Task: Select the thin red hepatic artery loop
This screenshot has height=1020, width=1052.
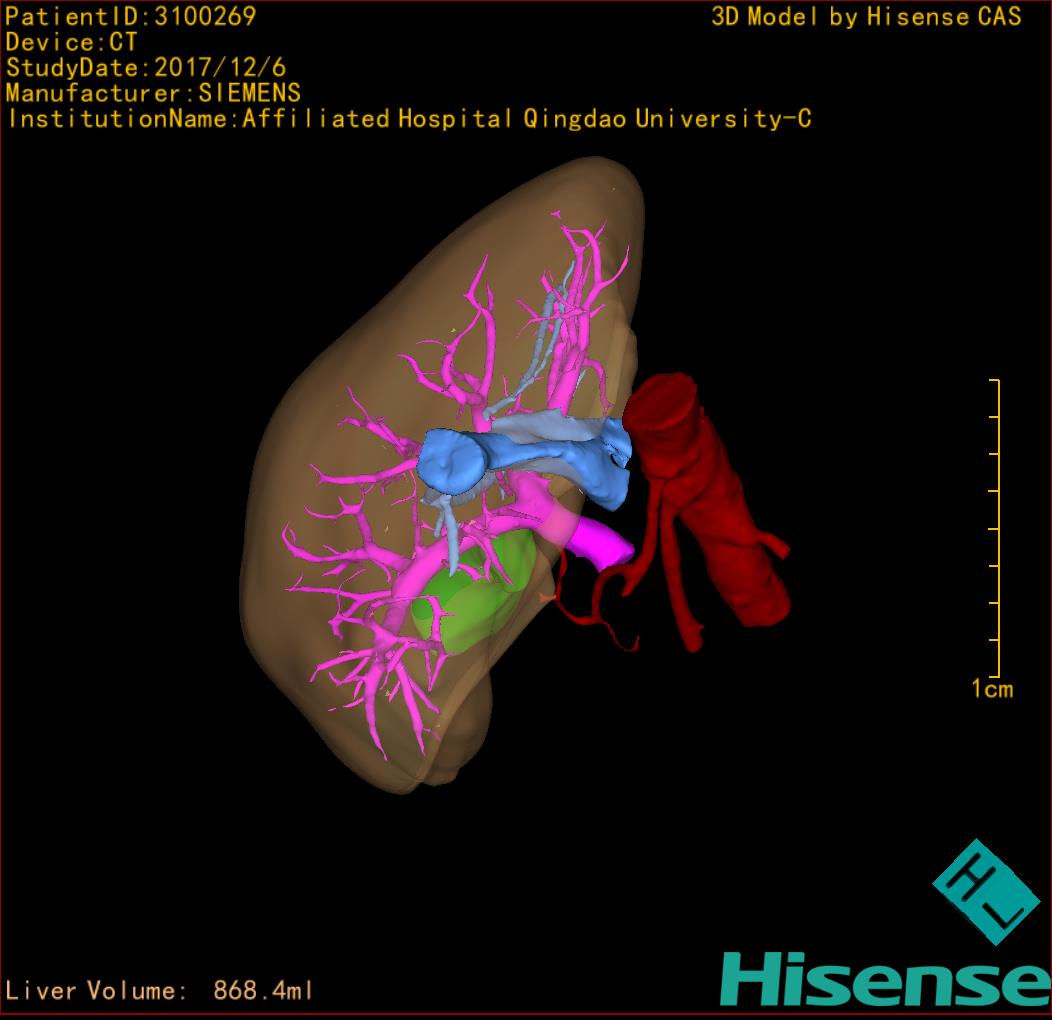Action: point(598,618)
